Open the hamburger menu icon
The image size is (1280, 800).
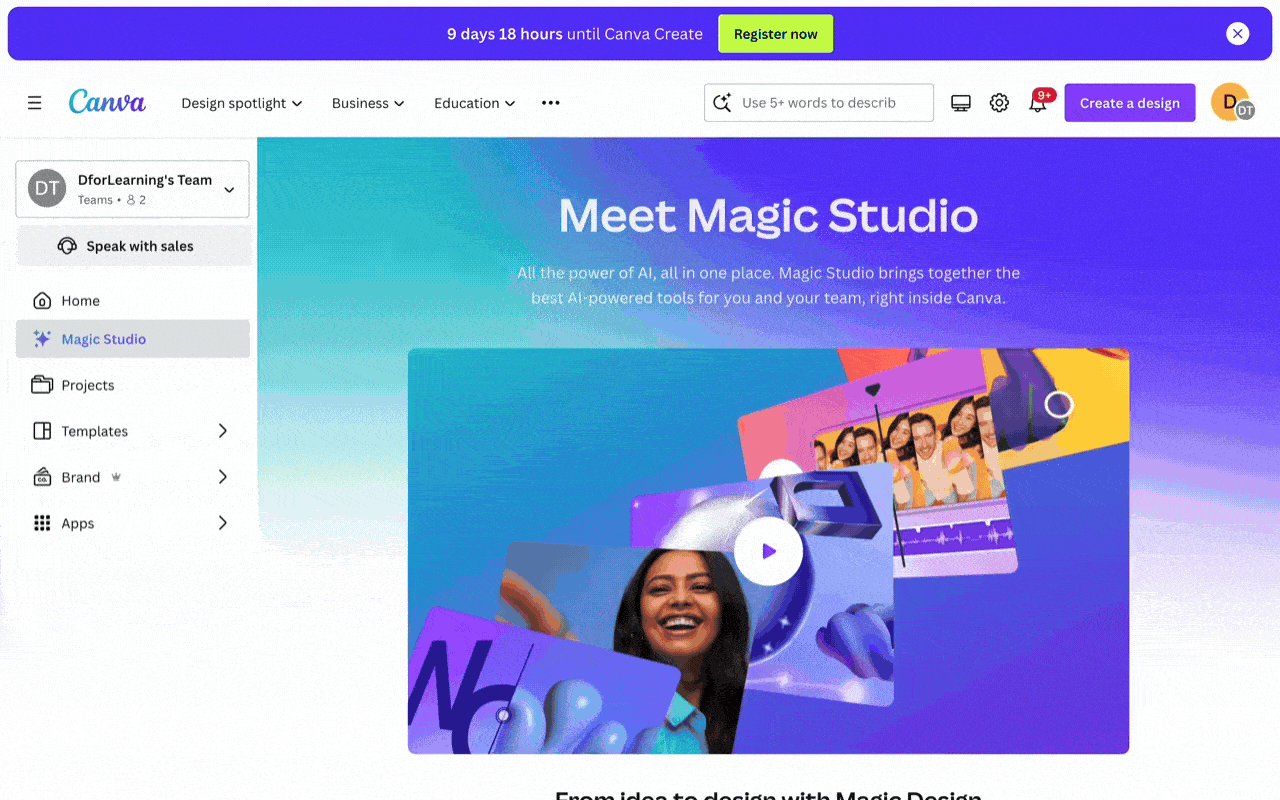coord(35,103)
